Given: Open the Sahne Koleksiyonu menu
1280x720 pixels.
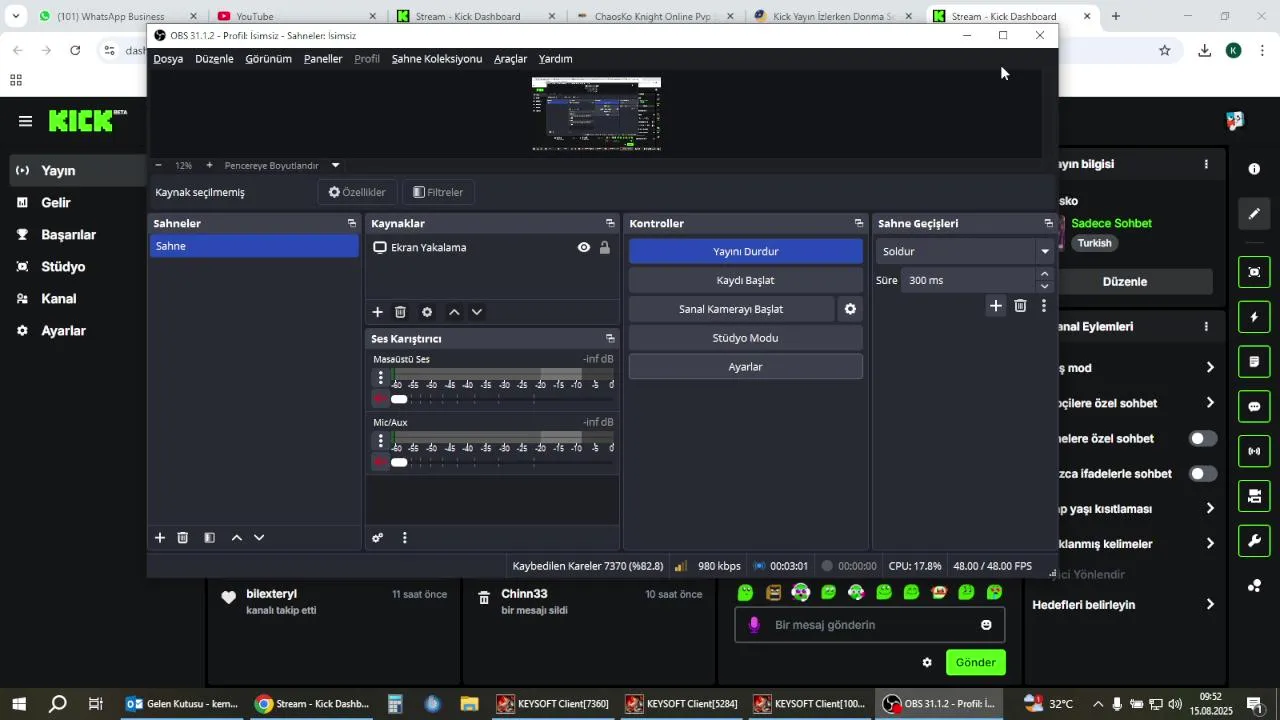Looking at the screenshot, I should (436, 59).
